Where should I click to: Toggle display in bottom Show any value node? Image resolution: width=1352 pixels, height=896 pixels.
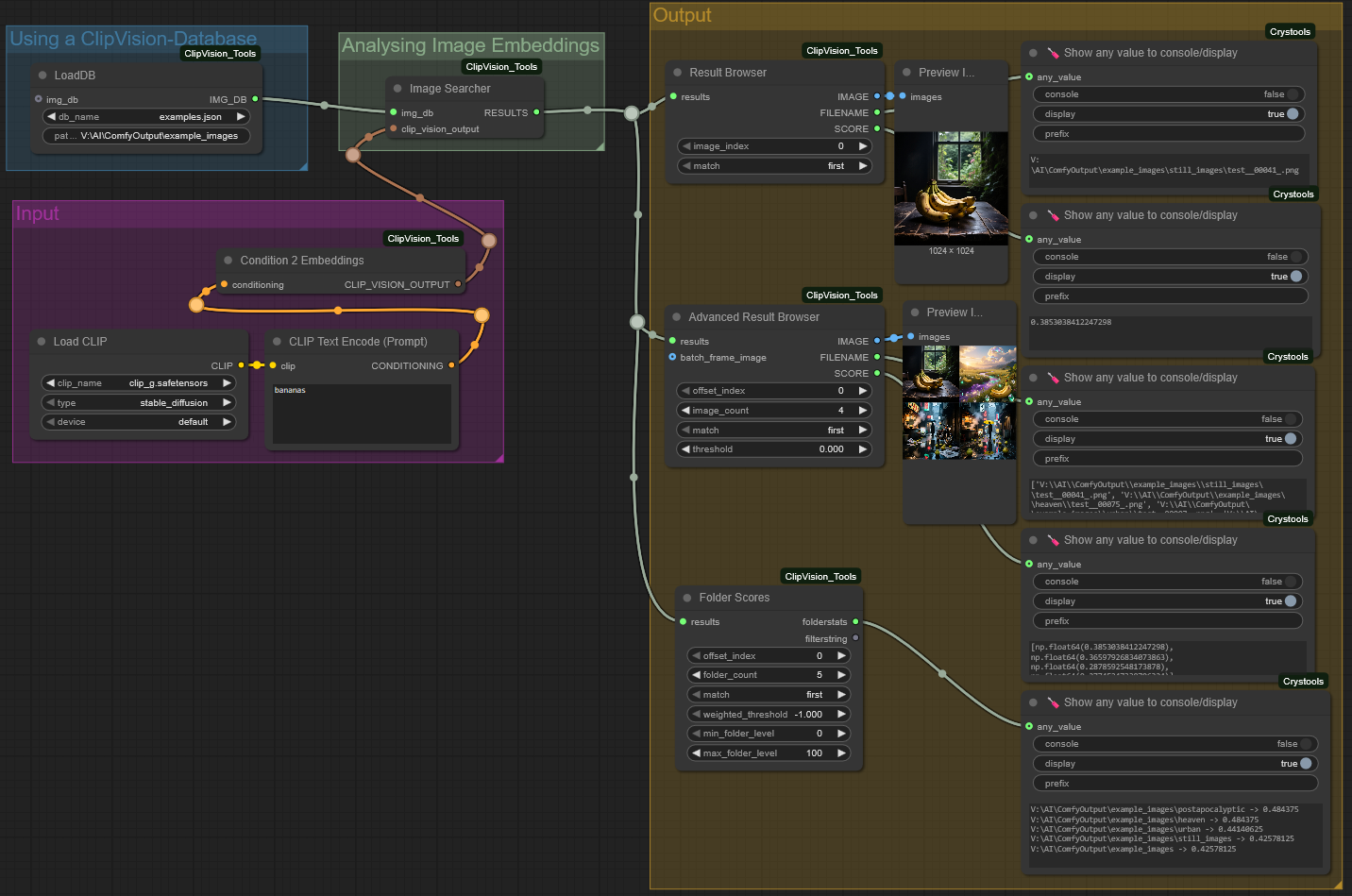(1175, 764)
